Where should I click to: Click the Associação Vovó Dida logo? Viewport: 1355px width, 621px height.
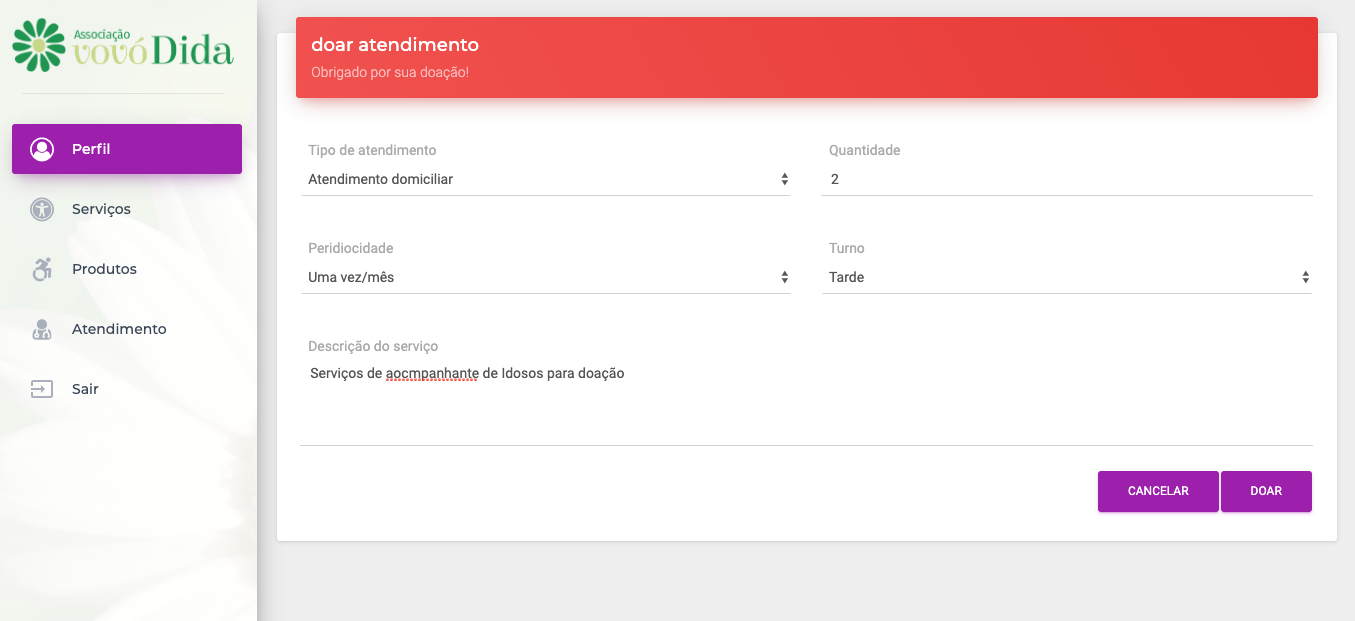122,46
